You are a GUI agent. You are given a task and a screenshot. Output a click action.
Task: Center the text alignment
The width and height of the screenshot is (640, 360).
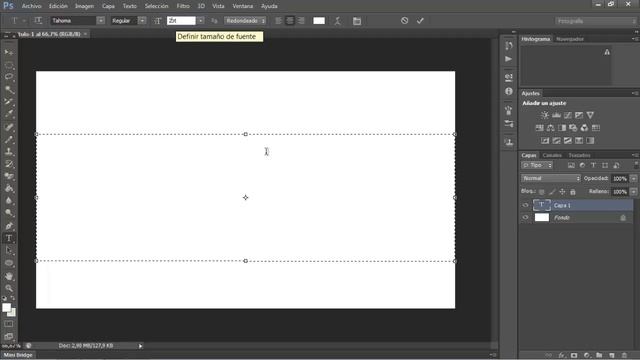tap(290, 20)
